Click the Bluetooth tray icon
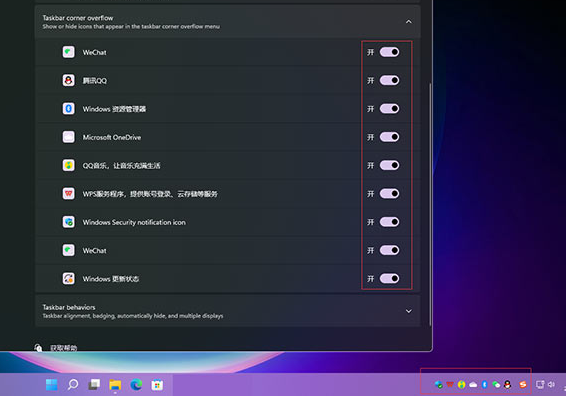Image resolution: width=566 pixels, height=396 pixels. tap(484, 385)
